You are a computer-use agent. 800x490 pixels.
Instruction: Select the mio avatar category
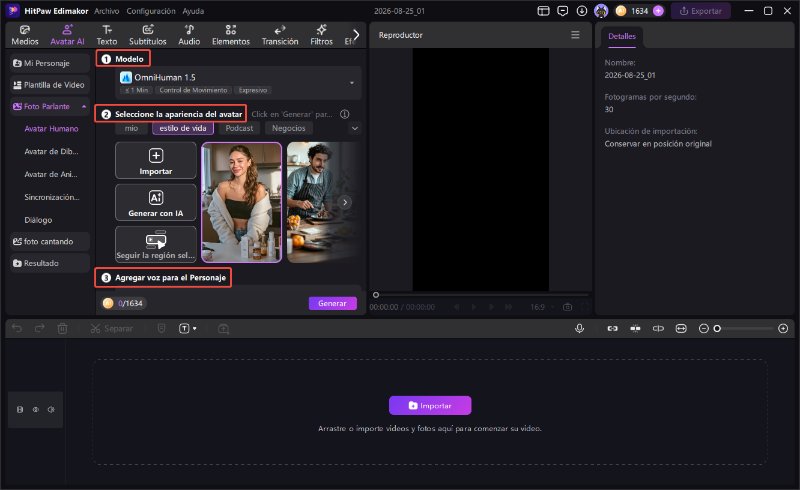(131, 128)
